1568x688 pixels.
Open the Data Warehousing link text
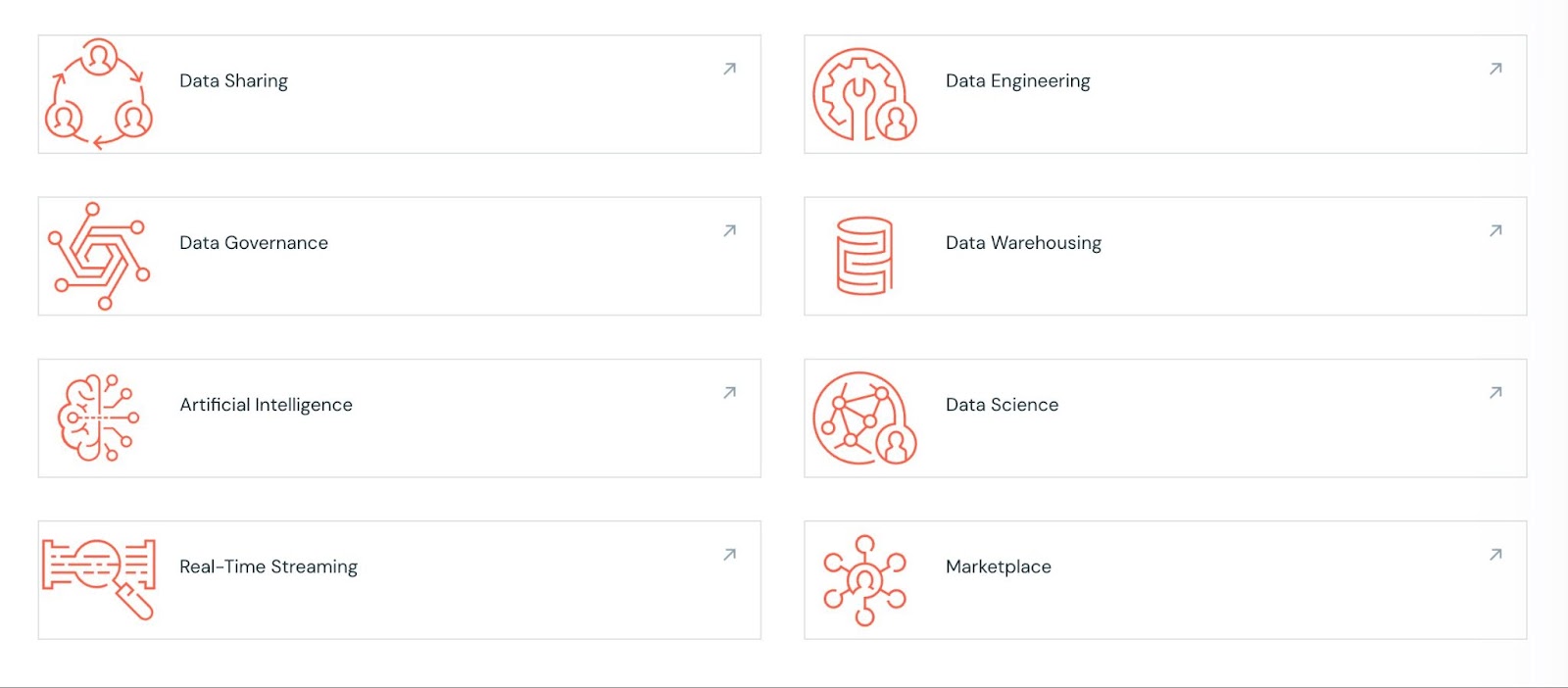[1023, 243]
